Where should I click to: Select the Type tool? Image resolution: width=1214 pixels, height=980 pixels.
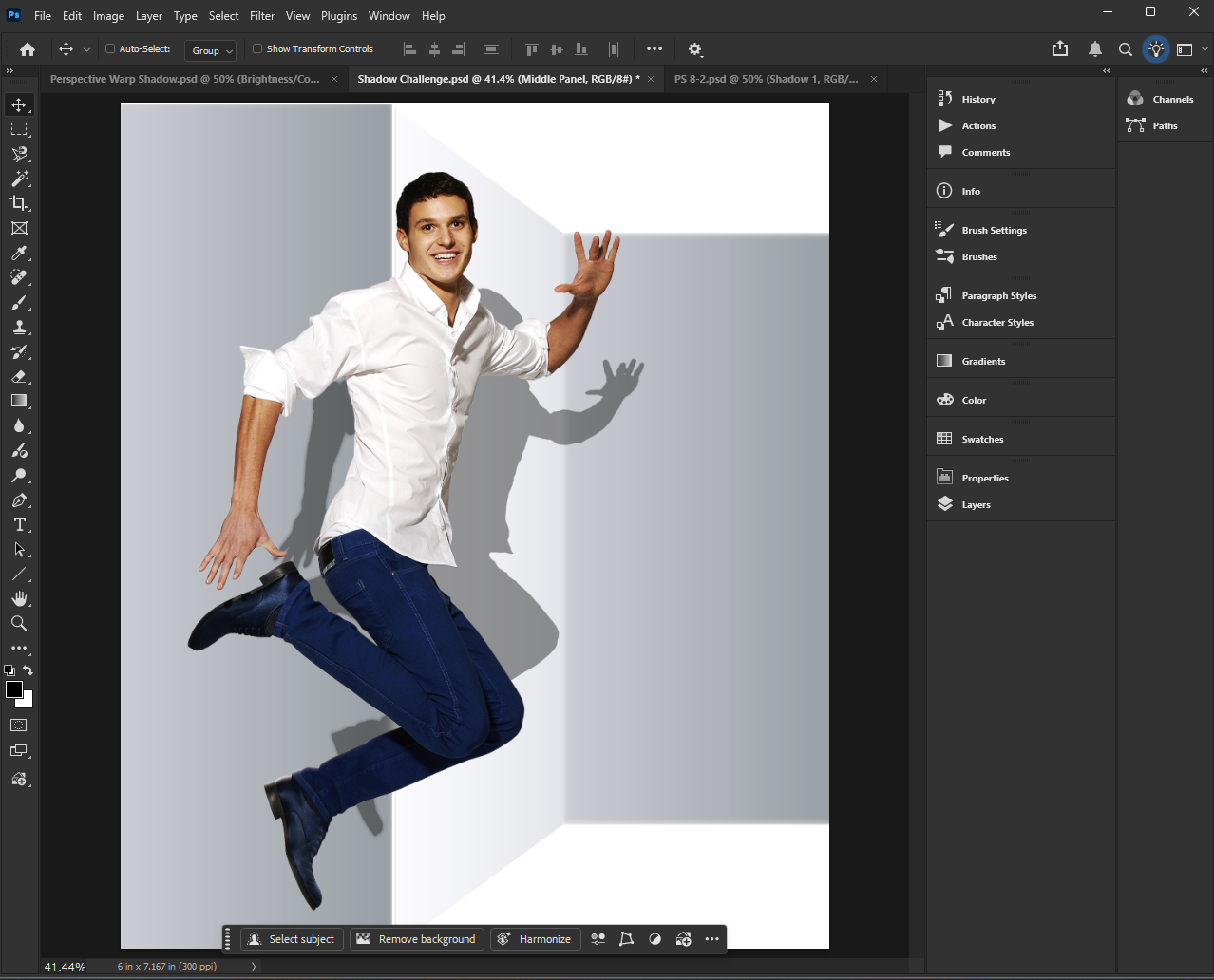click(19, 524)
